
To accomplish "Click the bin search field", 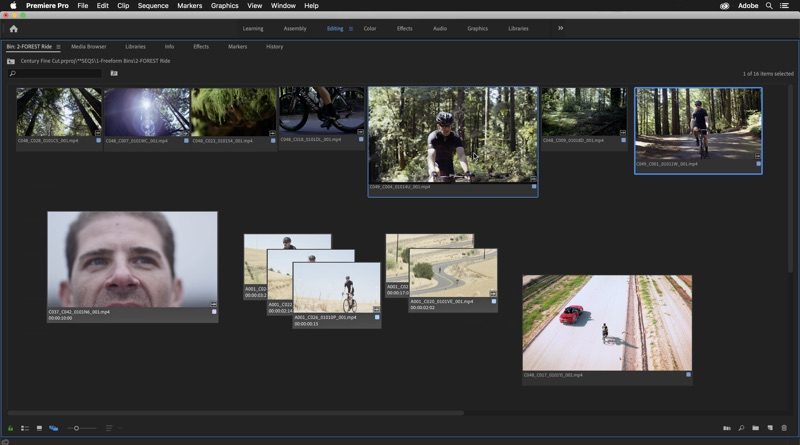I will pyautogui.click(x=55, y=73).
